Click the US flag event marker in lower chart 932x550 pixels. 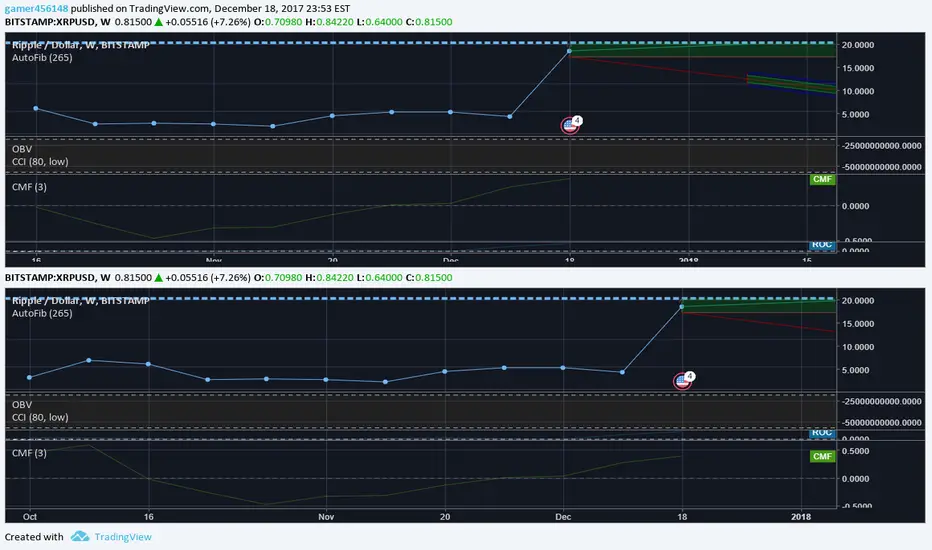pyautogui.click(x=683, y=381)
